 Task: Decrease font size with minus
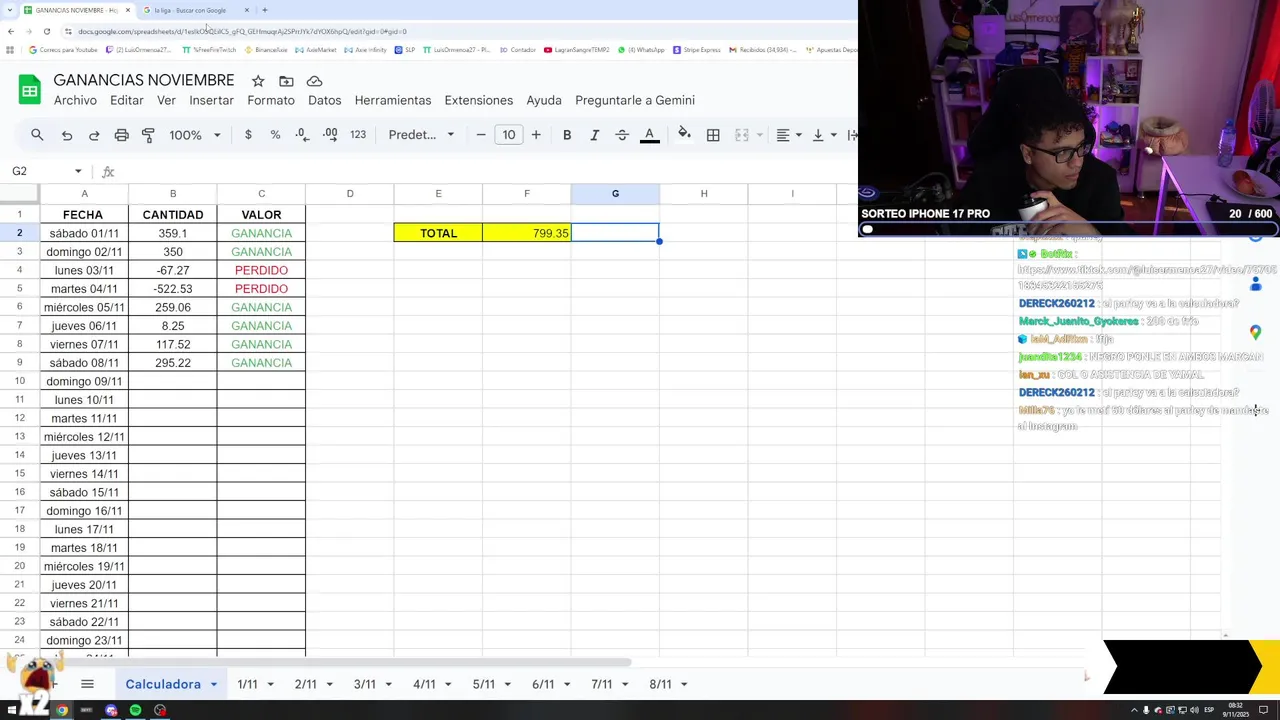click(481, 135)
